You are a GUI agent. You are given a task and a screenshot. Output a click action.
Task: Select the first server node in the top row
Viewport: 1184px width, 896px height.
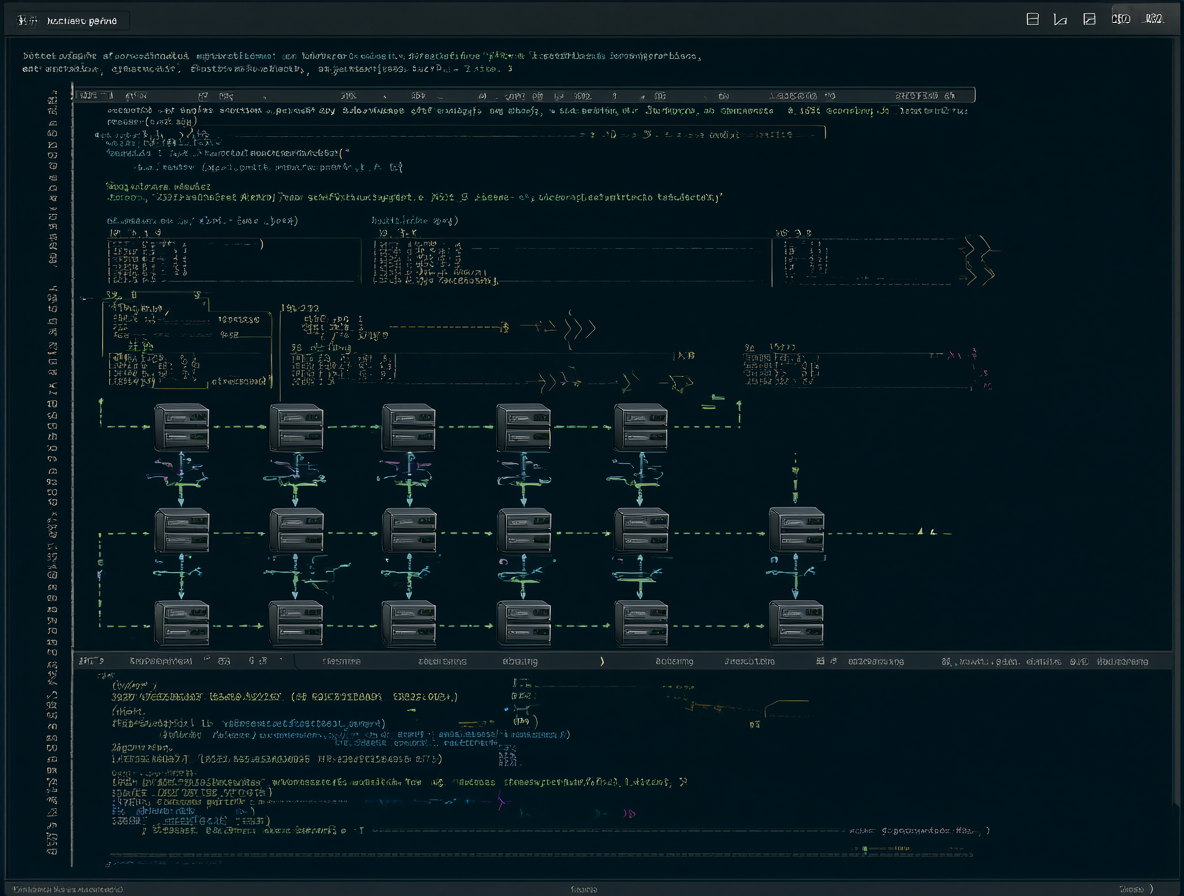[181, 426]
